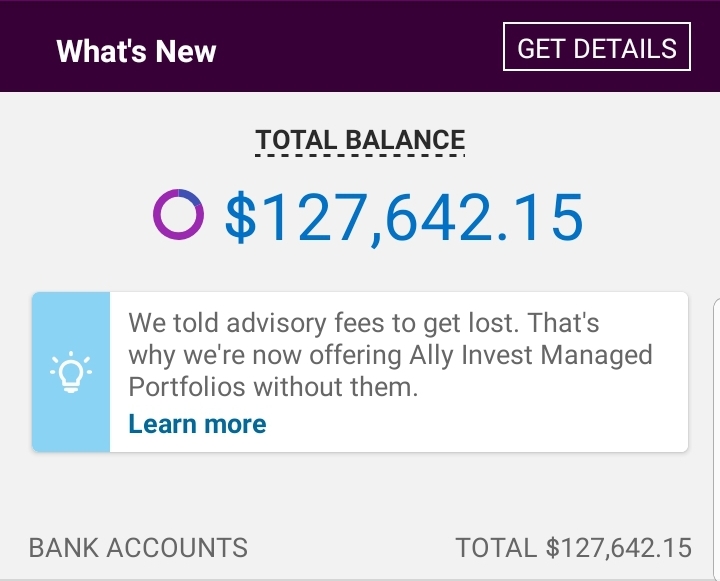Tap the dotted-underlined TOTAL BALANCE label
The width and height of the screenshot is (720, 581).
pos(360,141)
